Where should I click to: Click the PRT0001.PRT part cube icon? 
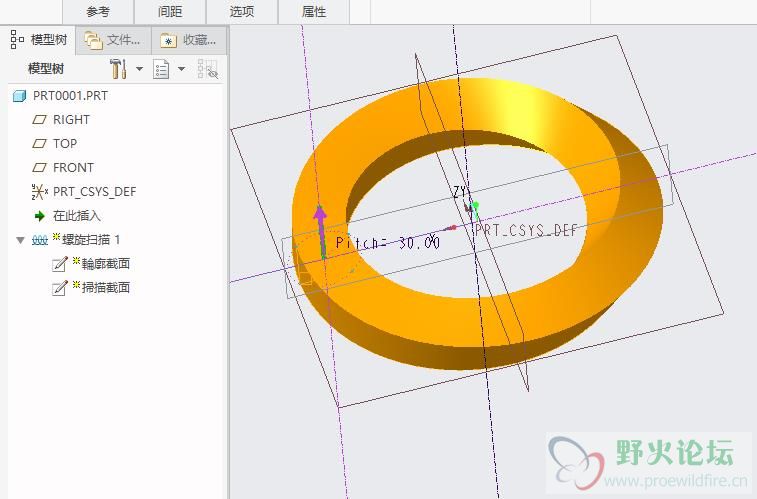click(x=20, y=96)
